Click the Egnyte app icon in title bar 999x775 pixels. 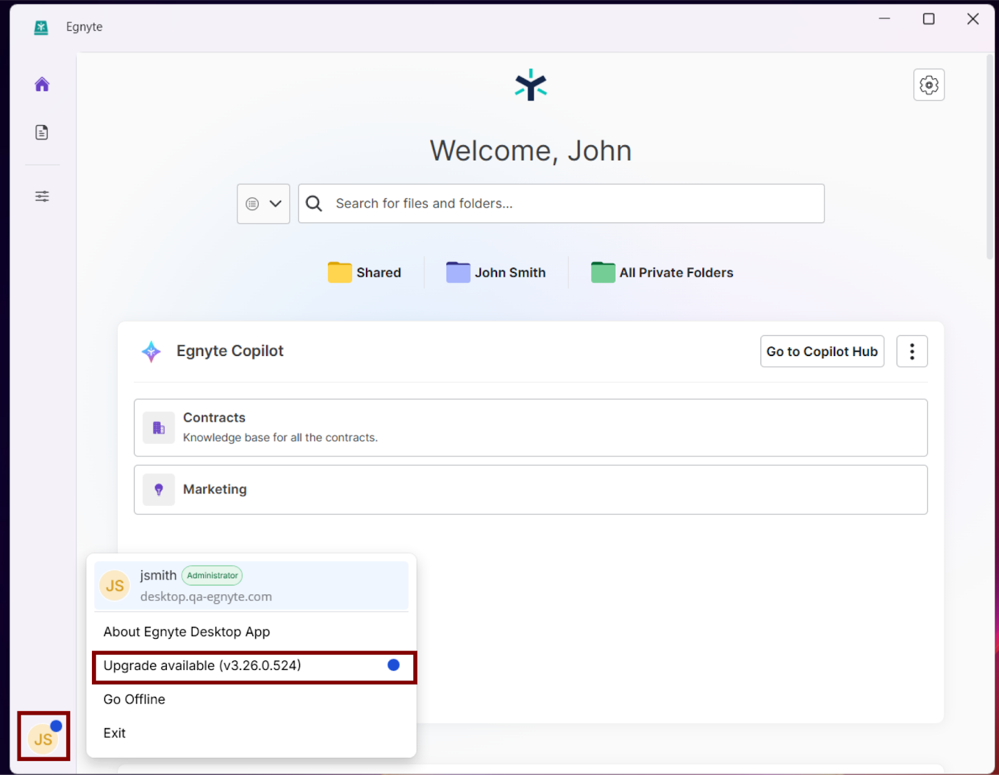pos(41,27)
